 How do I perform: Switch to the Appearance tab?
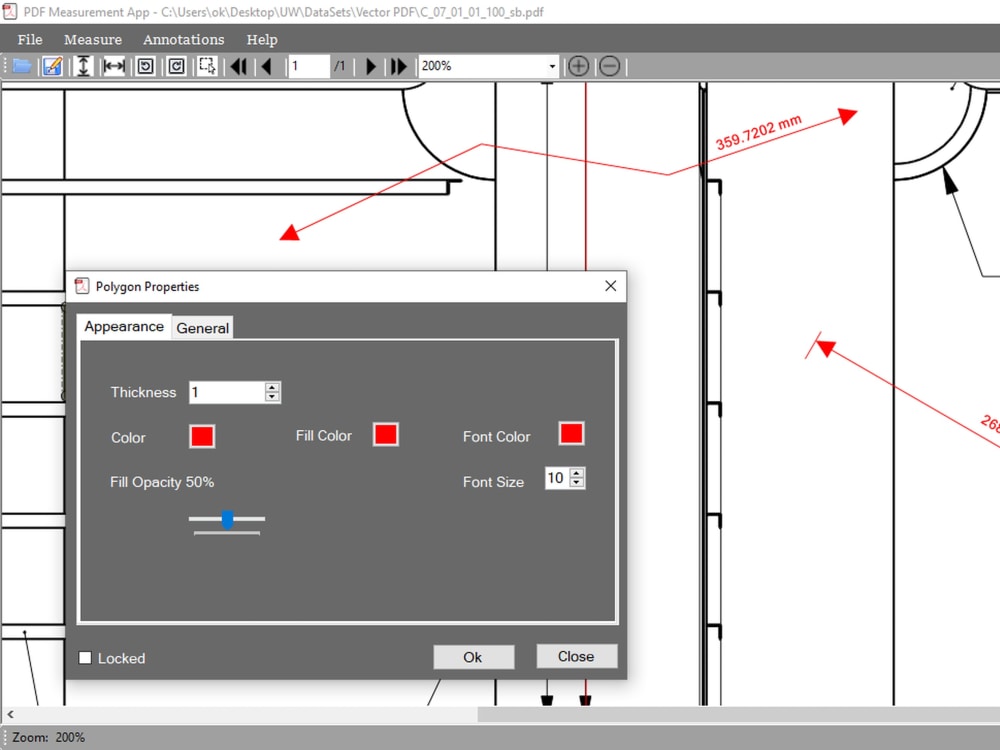point(124,327)
